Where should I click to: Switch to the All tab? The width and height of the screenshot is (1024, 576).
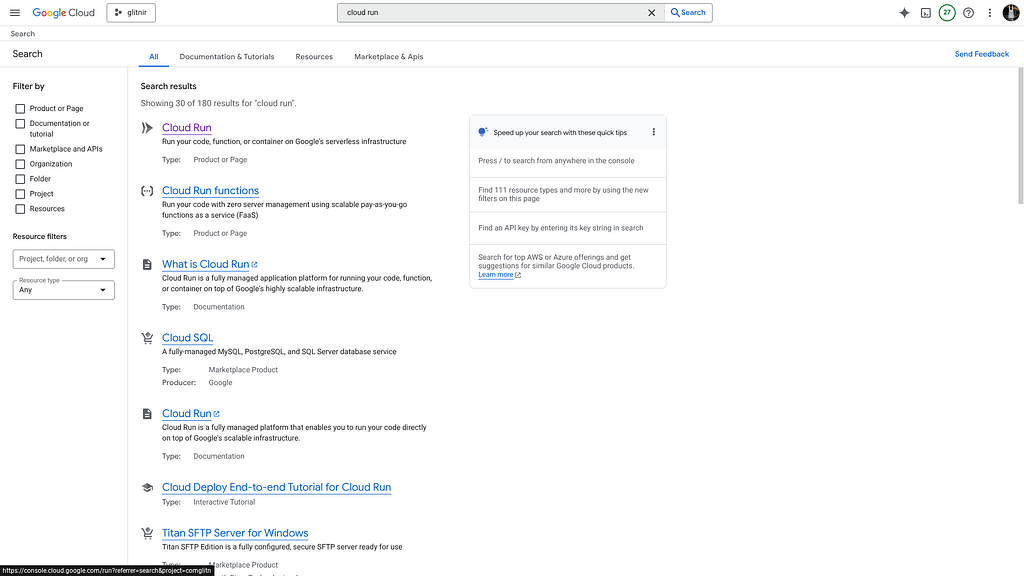[x=153, y=57]
